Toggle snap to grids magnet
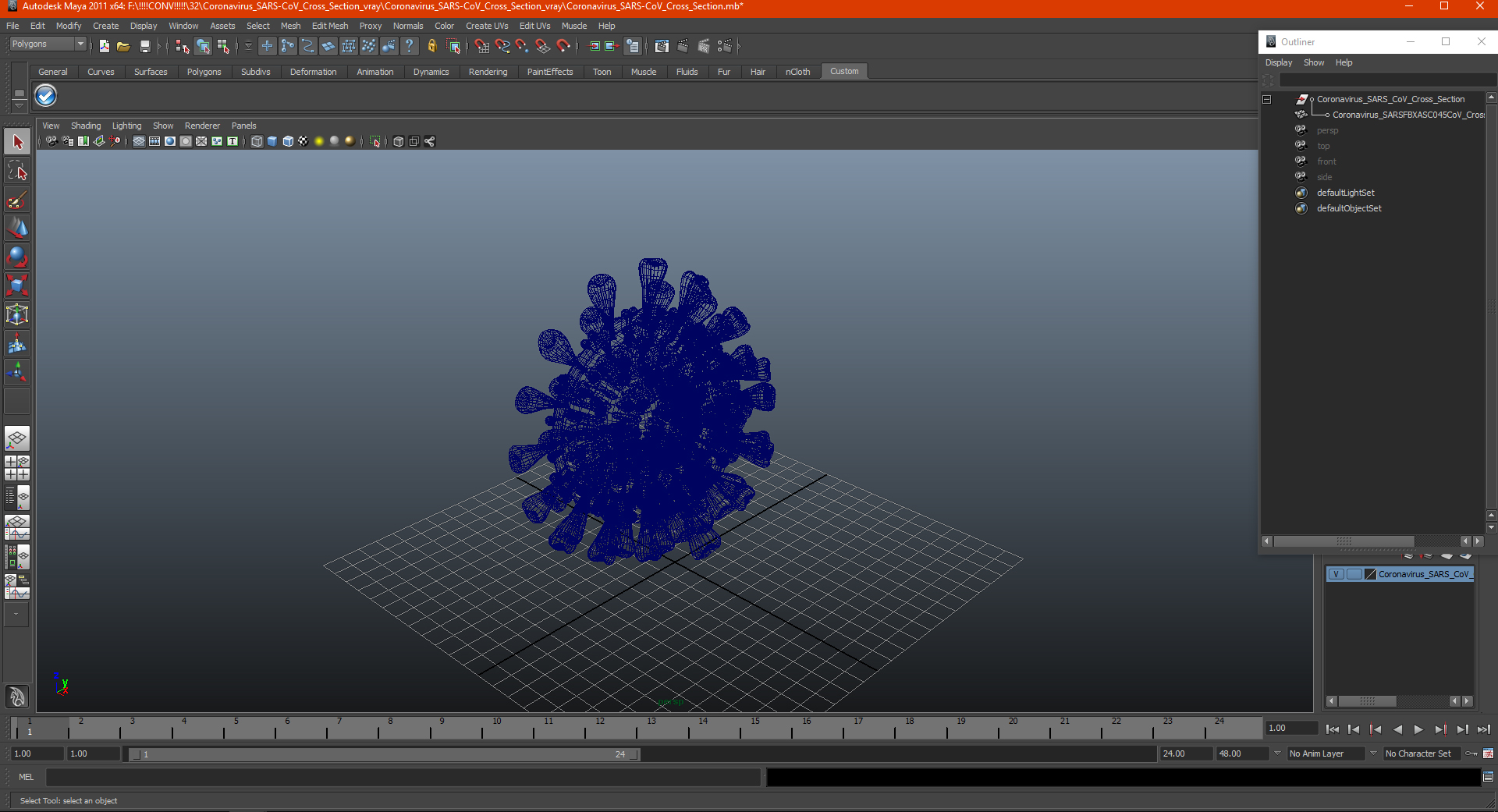Viewport: 1498px width, 812px height. (482, 47)
